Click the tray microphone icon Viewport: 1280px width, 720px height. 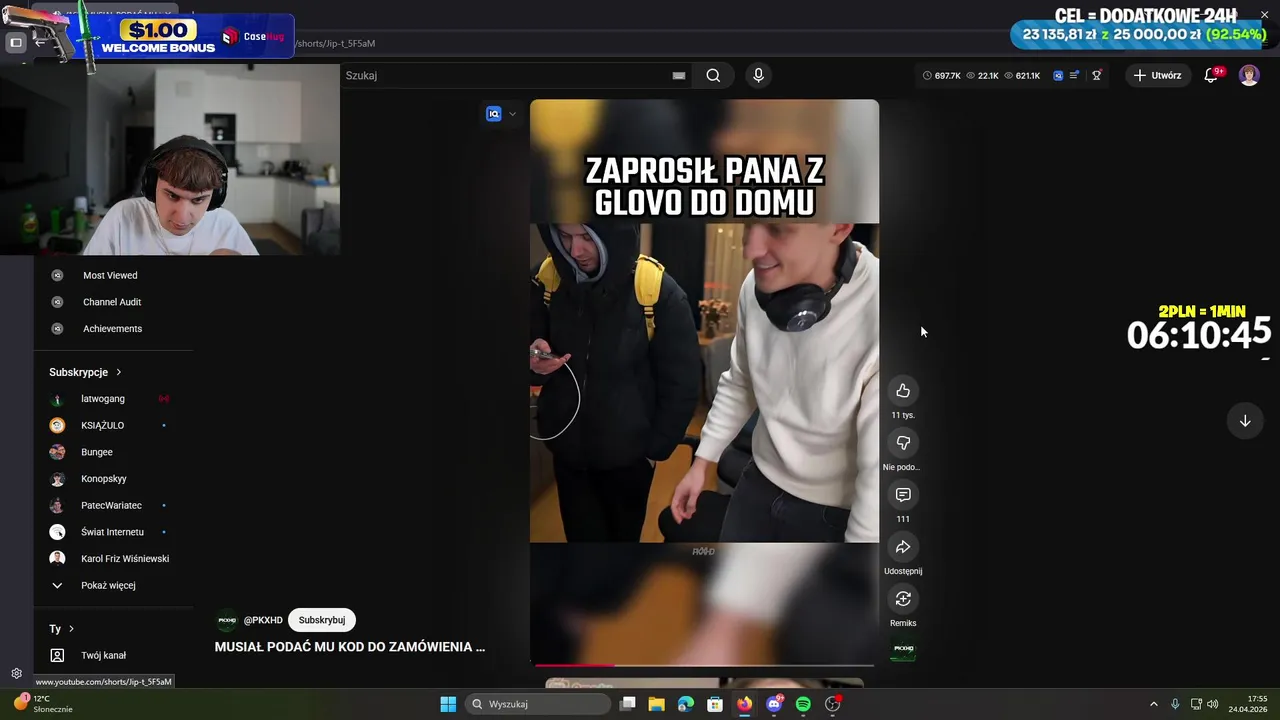point(1175,704)
